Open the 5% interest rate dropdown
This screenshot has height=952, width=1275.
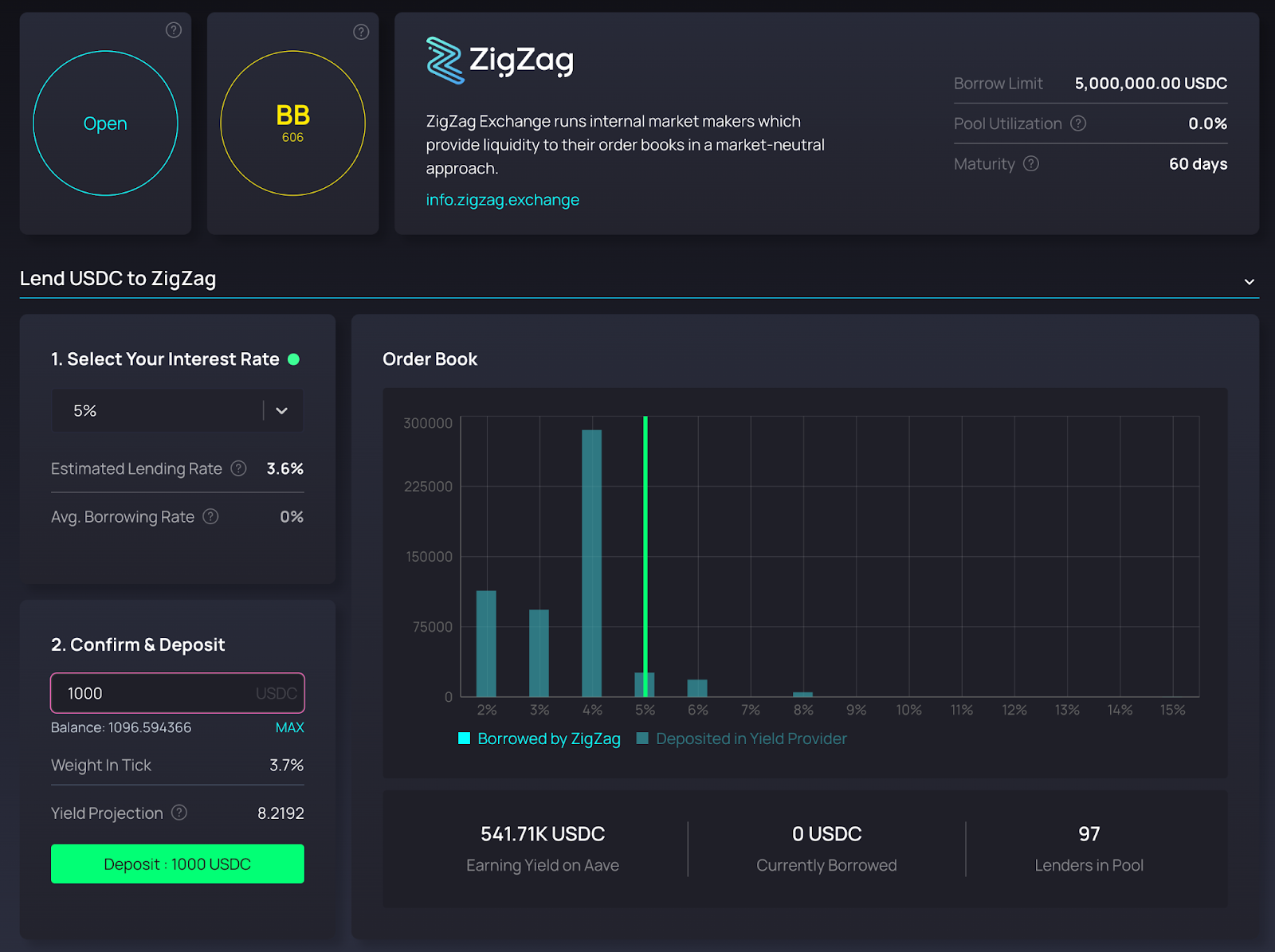[177, 410]
